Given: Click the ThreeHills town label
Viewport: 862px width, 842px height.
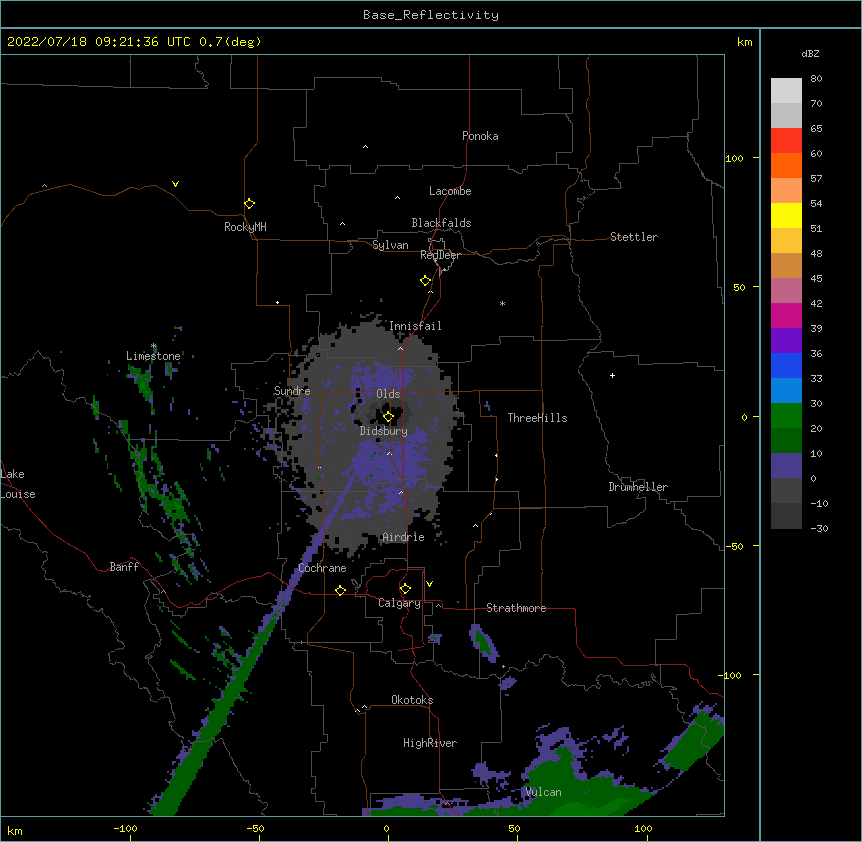Looking at the screenshot, I should point(537,418).
